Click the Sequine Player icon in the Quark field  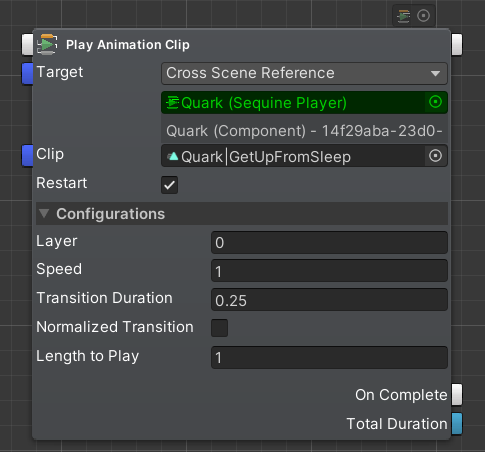pyautogui.click(x=173, y=102)
